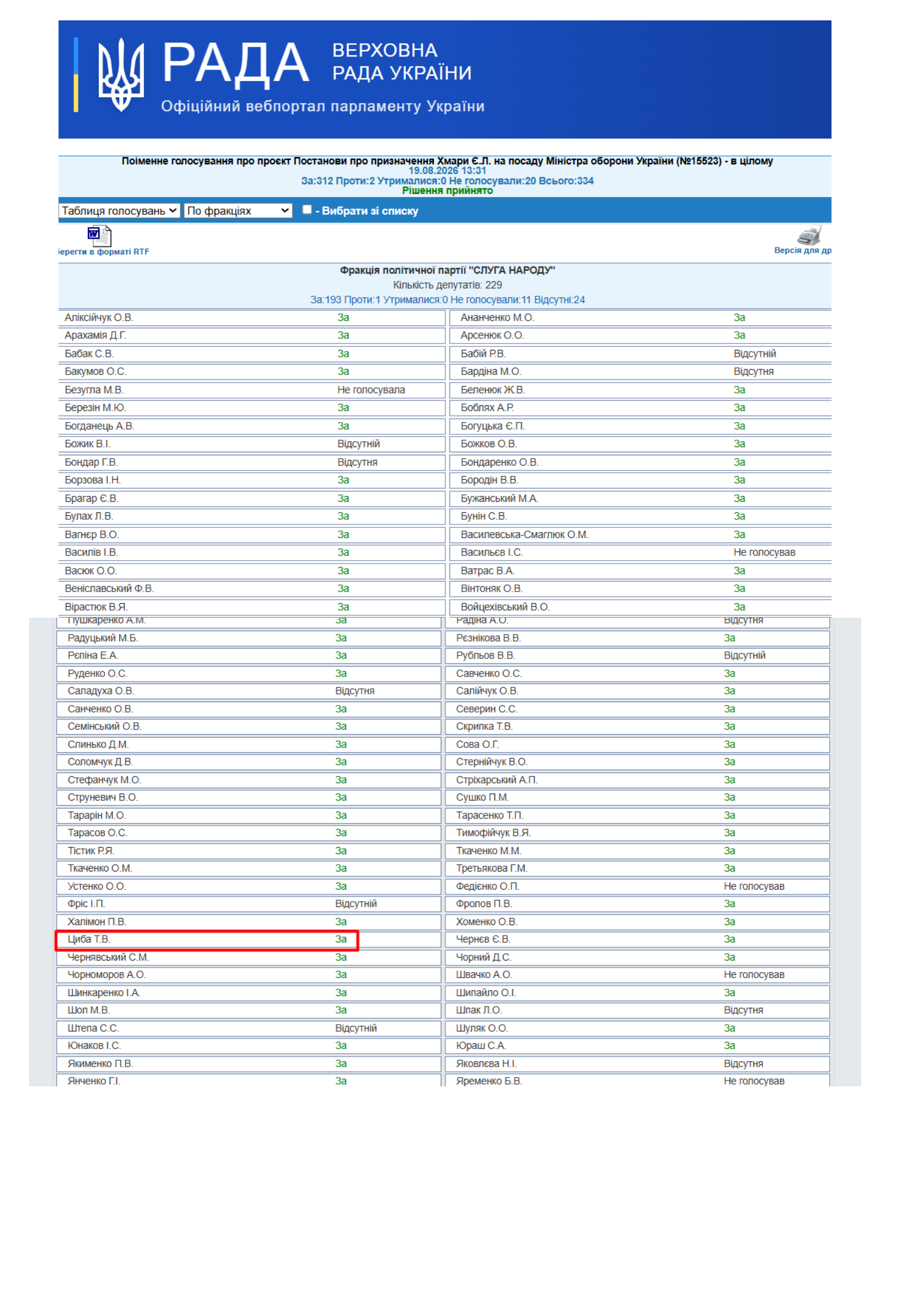Click the 'РАДА' header title

tap(235, 63)
